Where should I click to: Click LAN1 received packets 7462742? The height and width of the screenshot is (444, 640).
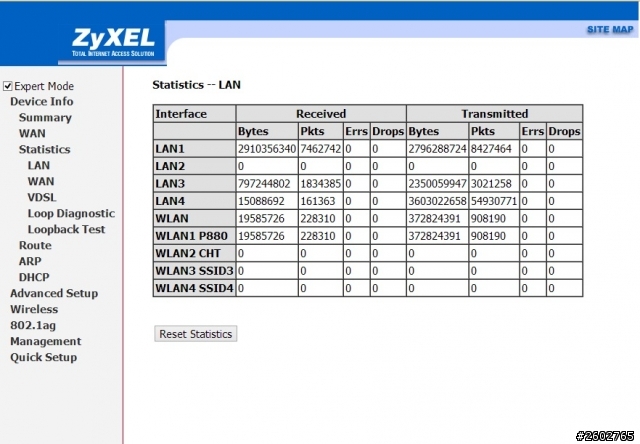[320, 149]
